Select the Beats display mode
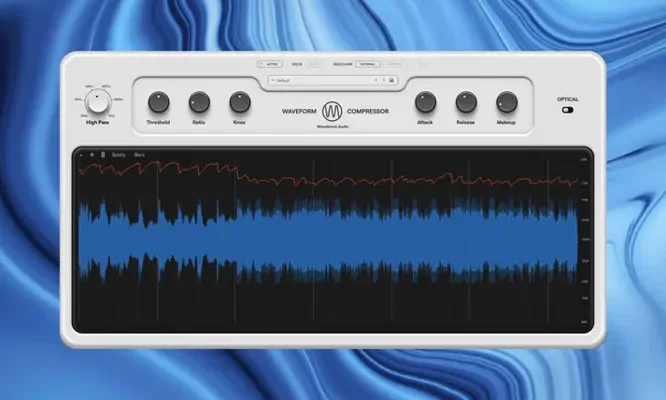This screenshot has width=666, height=400. pos(119,155)
